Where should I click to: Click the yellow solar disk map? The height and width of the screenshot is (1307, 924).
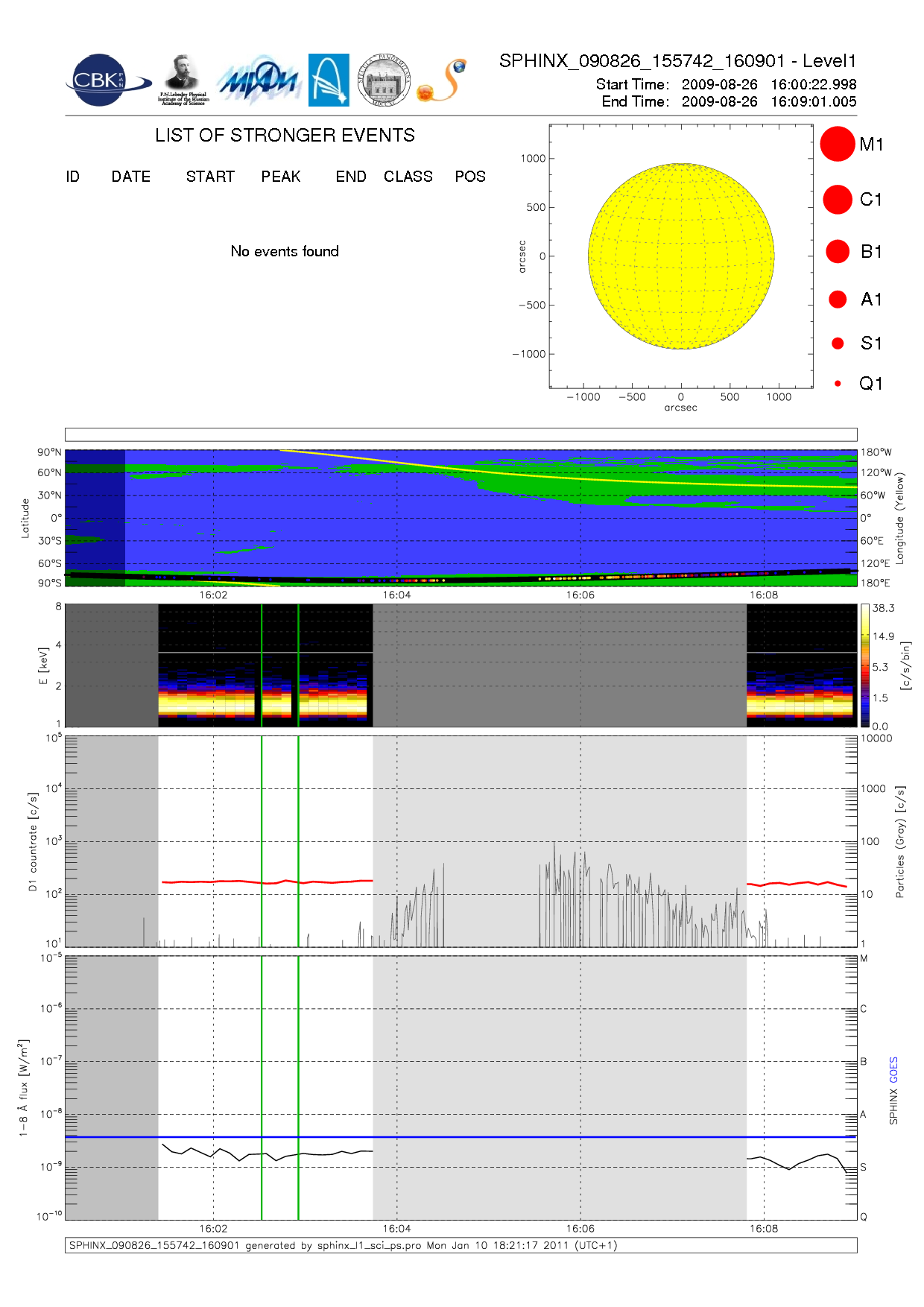pos(680,256)
